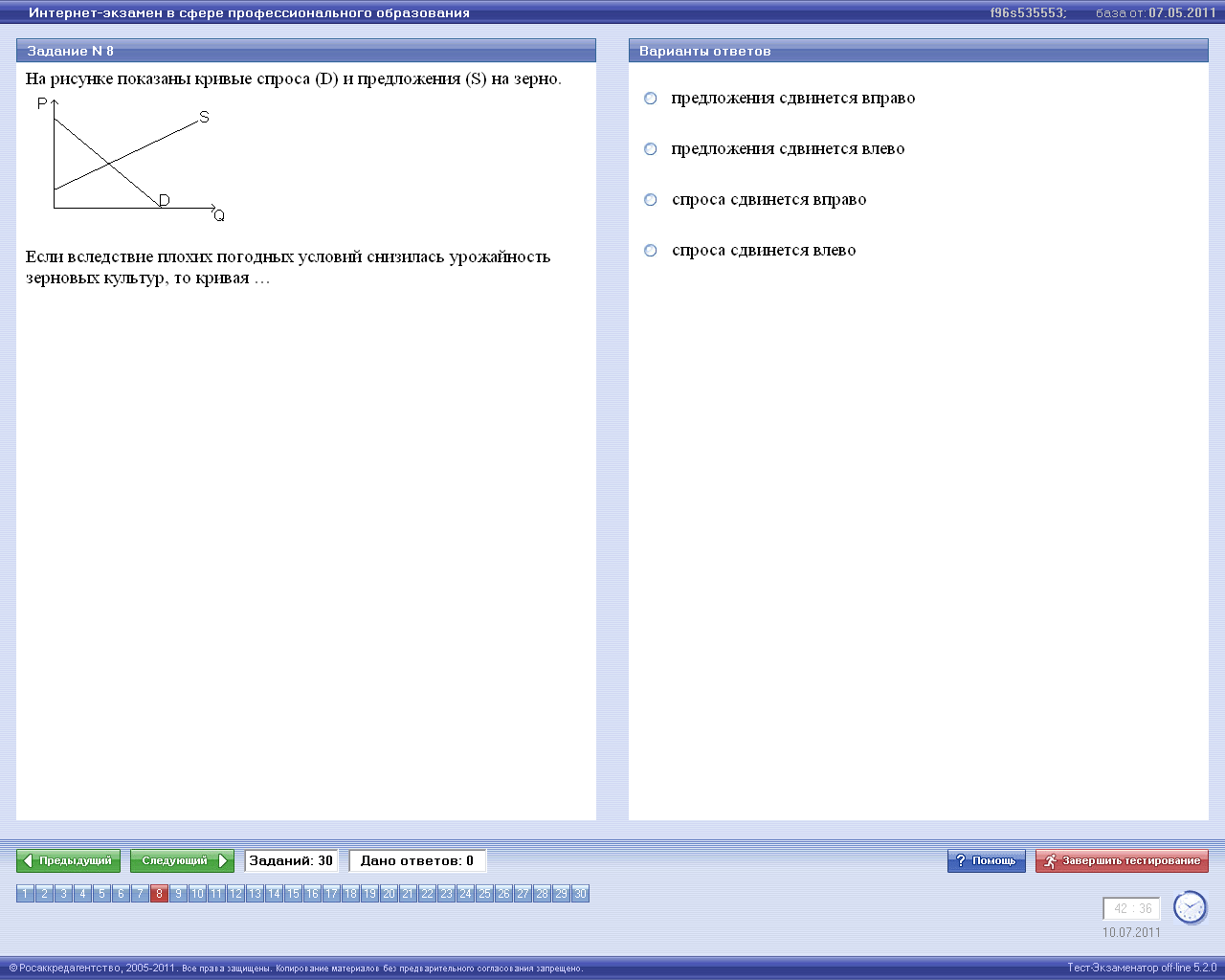Advance with the 'Следующий' button
The height and width of the screenshot is (980, 1225).
(182, 861)
